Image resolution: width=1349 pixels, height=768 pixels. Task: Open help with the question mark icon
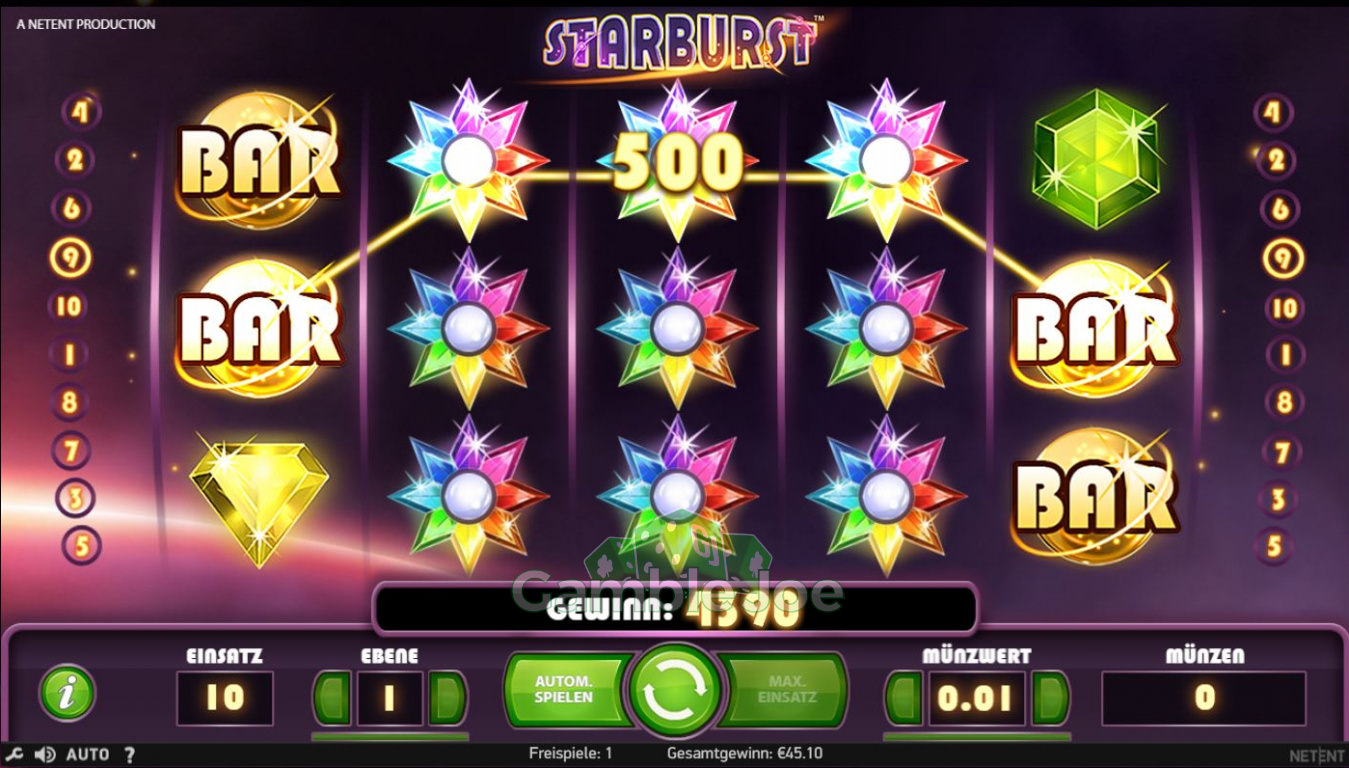tap(130, 754)
